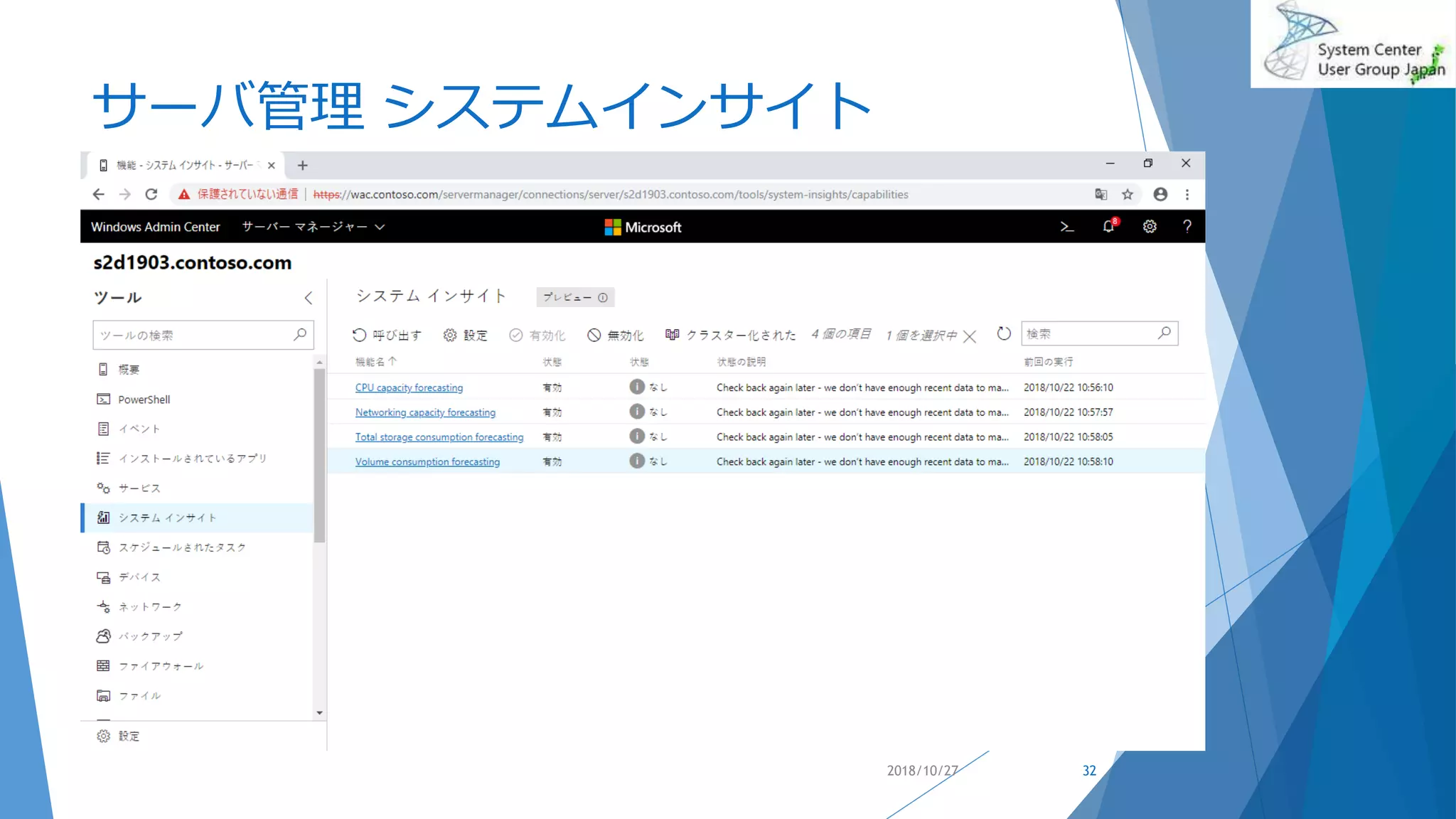
Task: Click the browser back arrow
Action: pyautogui.click(x=99, y=194)
